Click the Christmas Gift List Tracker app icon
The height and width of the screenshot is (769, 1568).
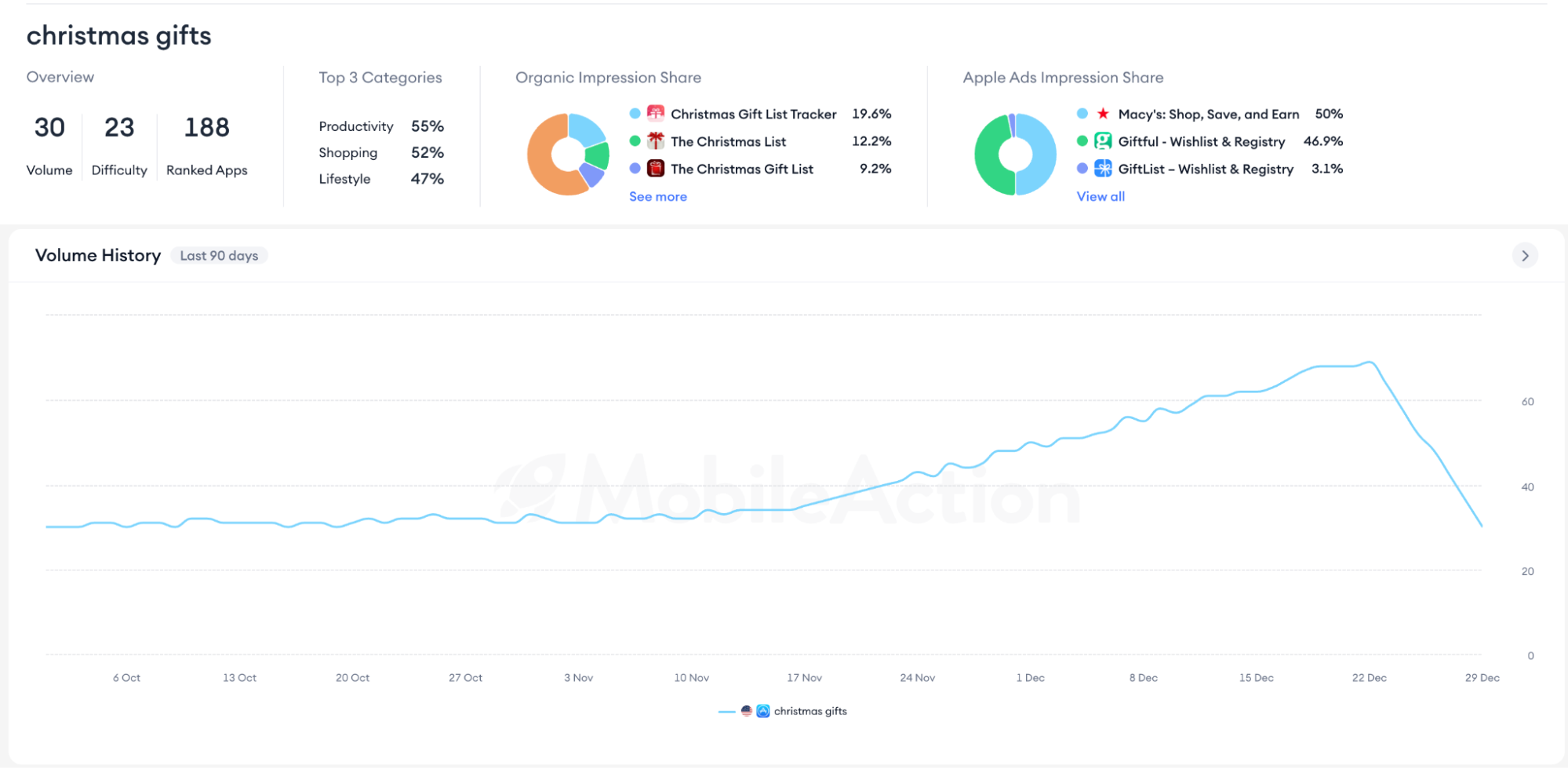tap(656, 114)
